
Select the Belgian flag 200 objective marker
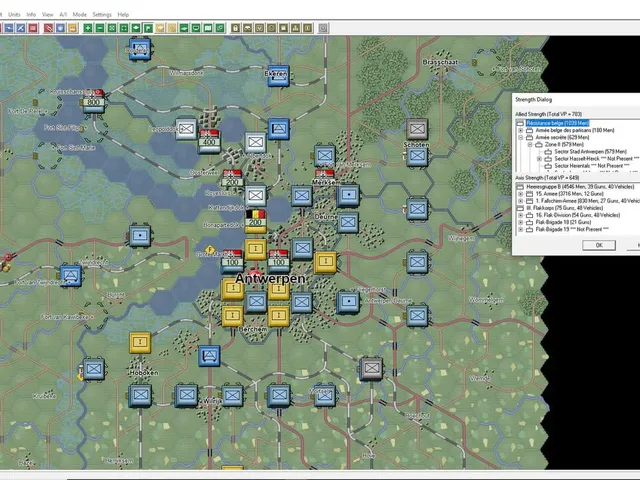point(256,222)
